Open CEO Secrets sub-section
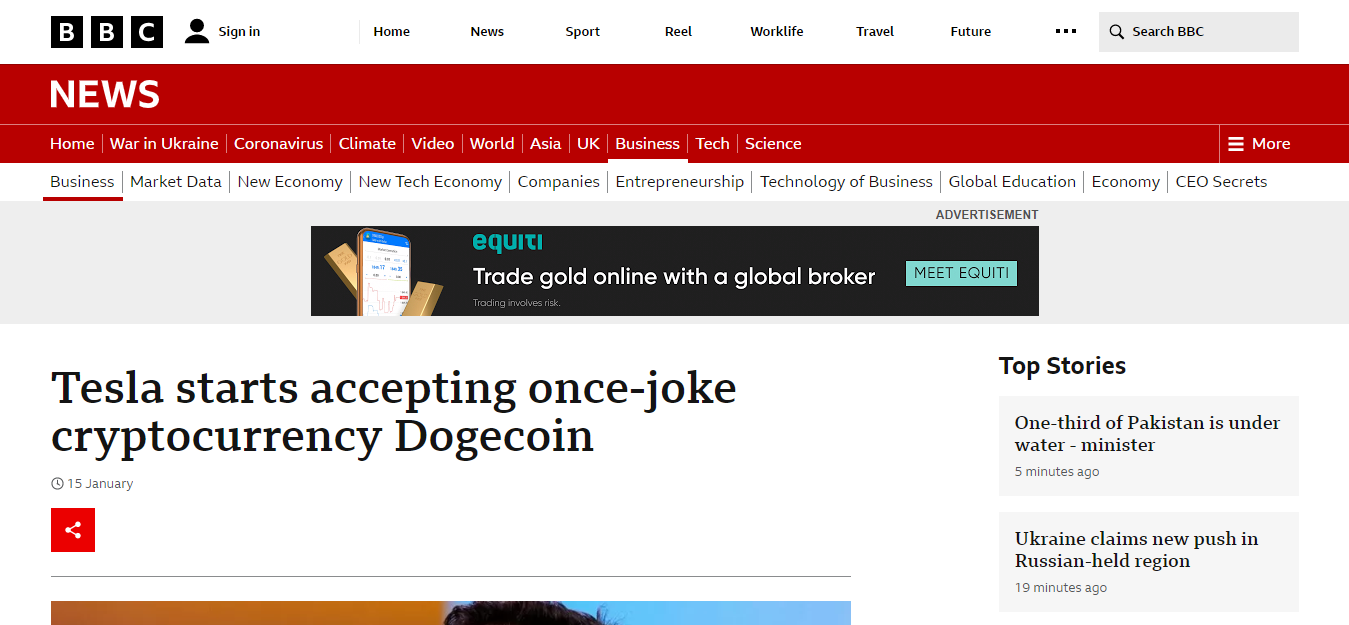Viewport: 1349px width, 625px height. pyautogui.click(x=1221, y=182)
